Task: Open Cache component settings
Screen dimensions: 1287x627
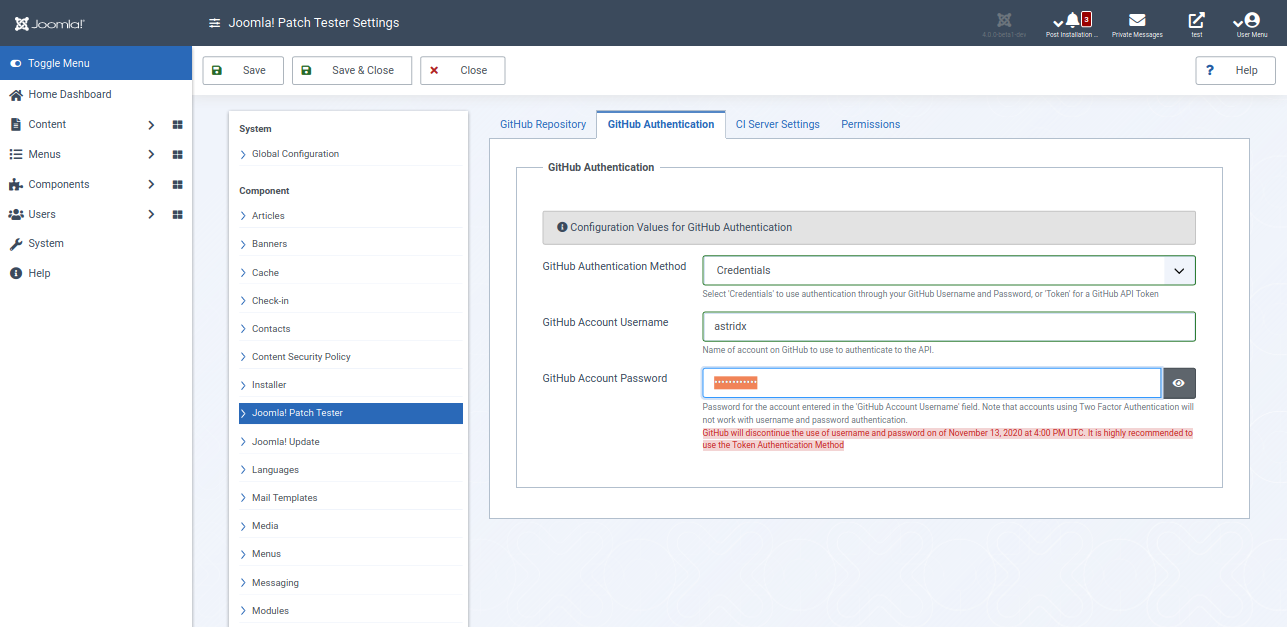Action: 351,272
